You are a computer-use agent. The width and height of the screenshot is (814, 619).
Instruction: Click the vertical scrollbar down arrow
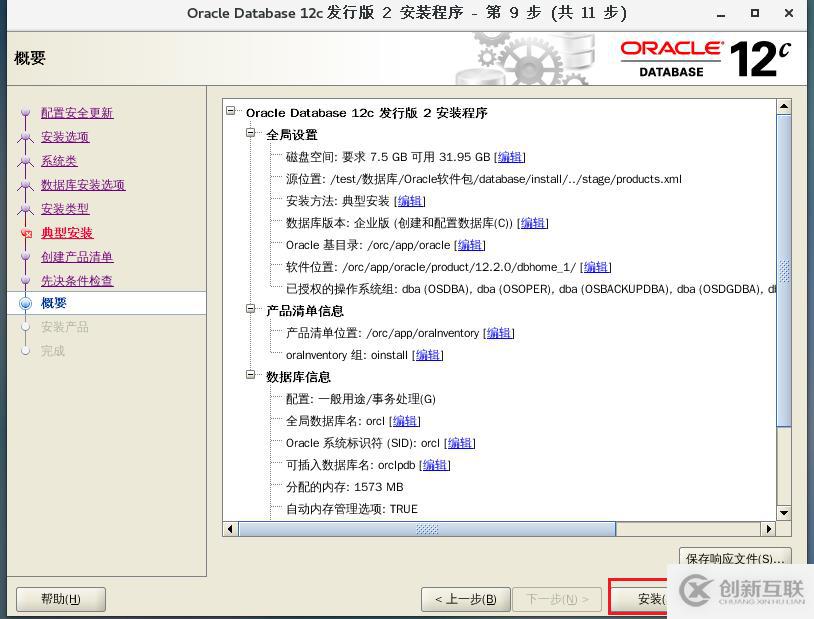coord(784,513)
